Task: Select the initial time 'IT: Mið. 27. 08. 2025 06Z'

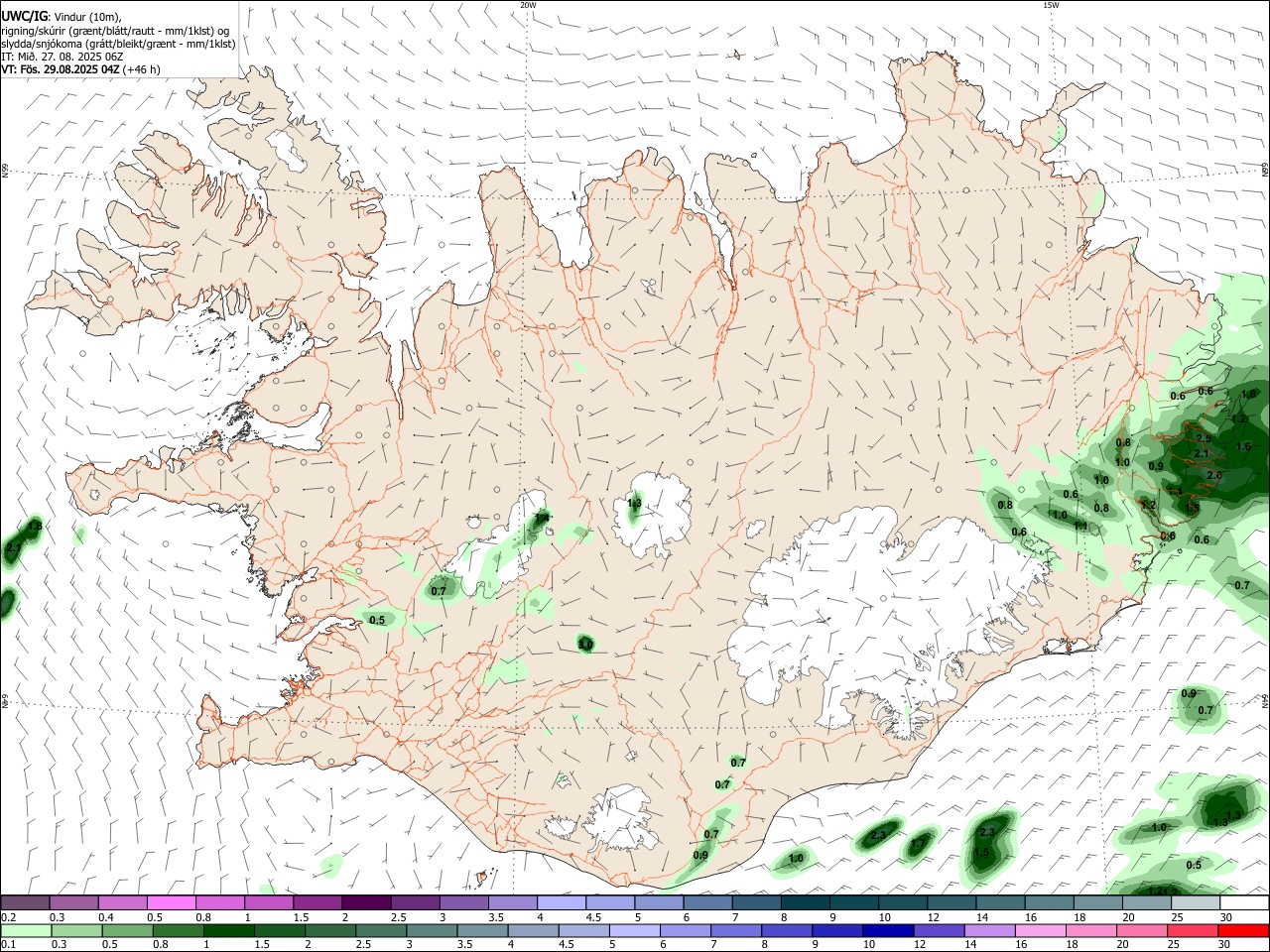Action: [x=63, y=57]
